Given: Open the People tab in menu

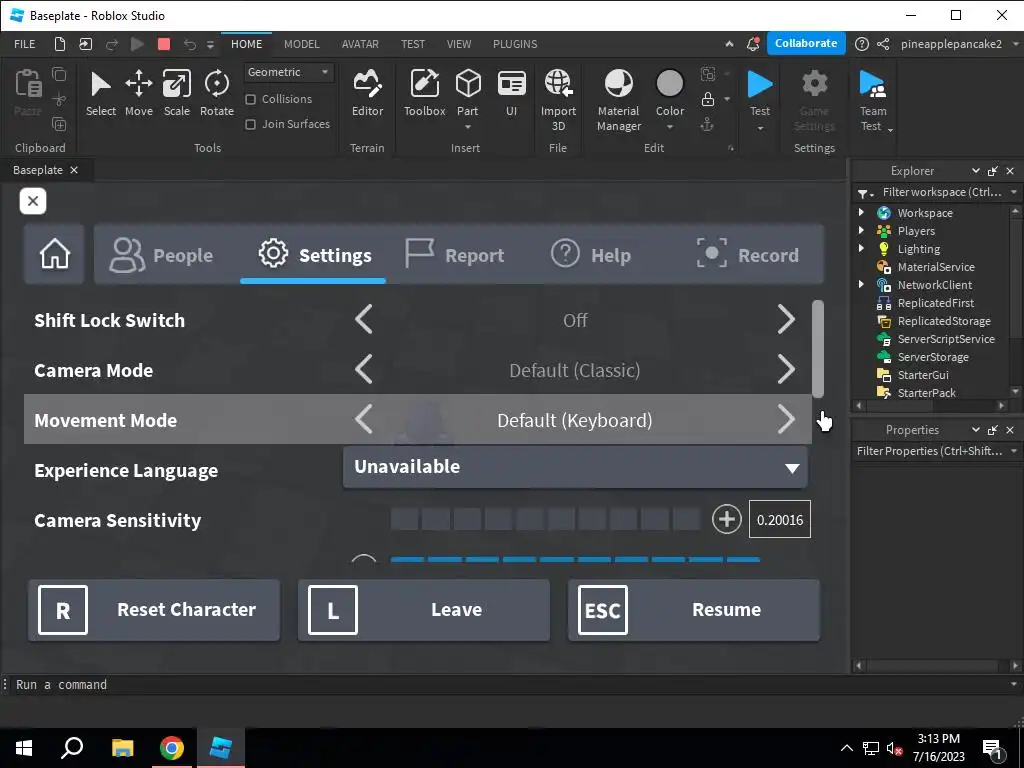Looking at the screenshot, I should [x=161, y=254].
